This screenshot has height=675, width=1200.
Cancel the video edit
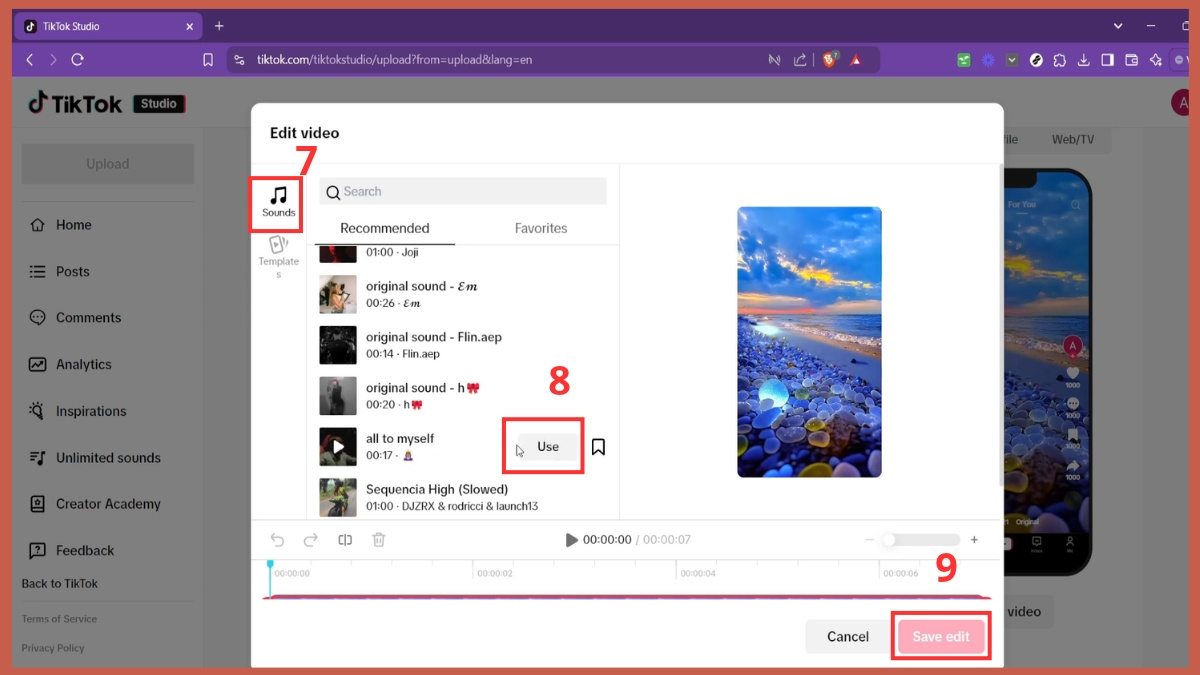click(848, 637)
